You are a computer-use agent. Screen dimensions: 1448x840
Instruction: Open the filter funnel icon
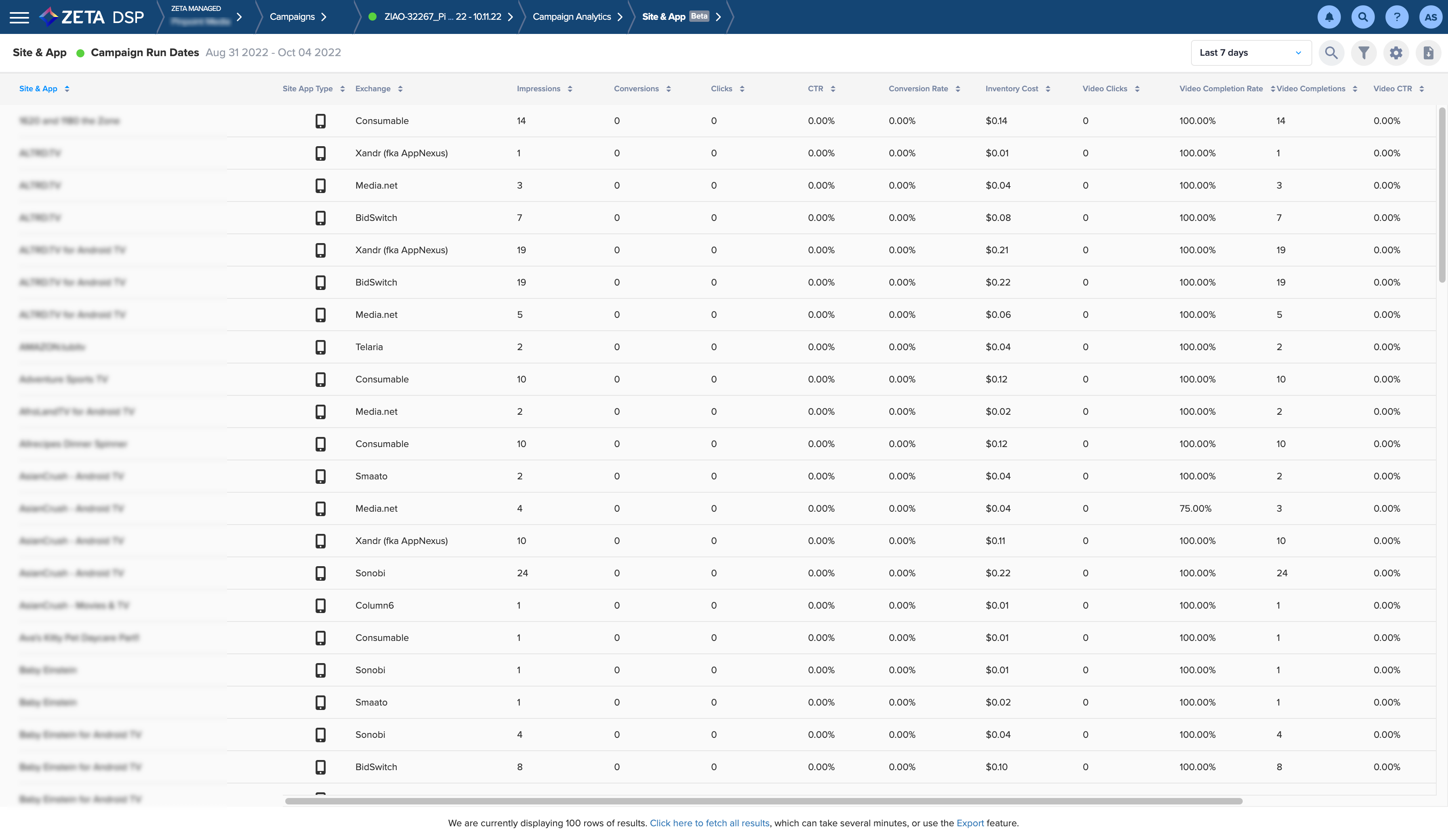tap(1364, 53)
